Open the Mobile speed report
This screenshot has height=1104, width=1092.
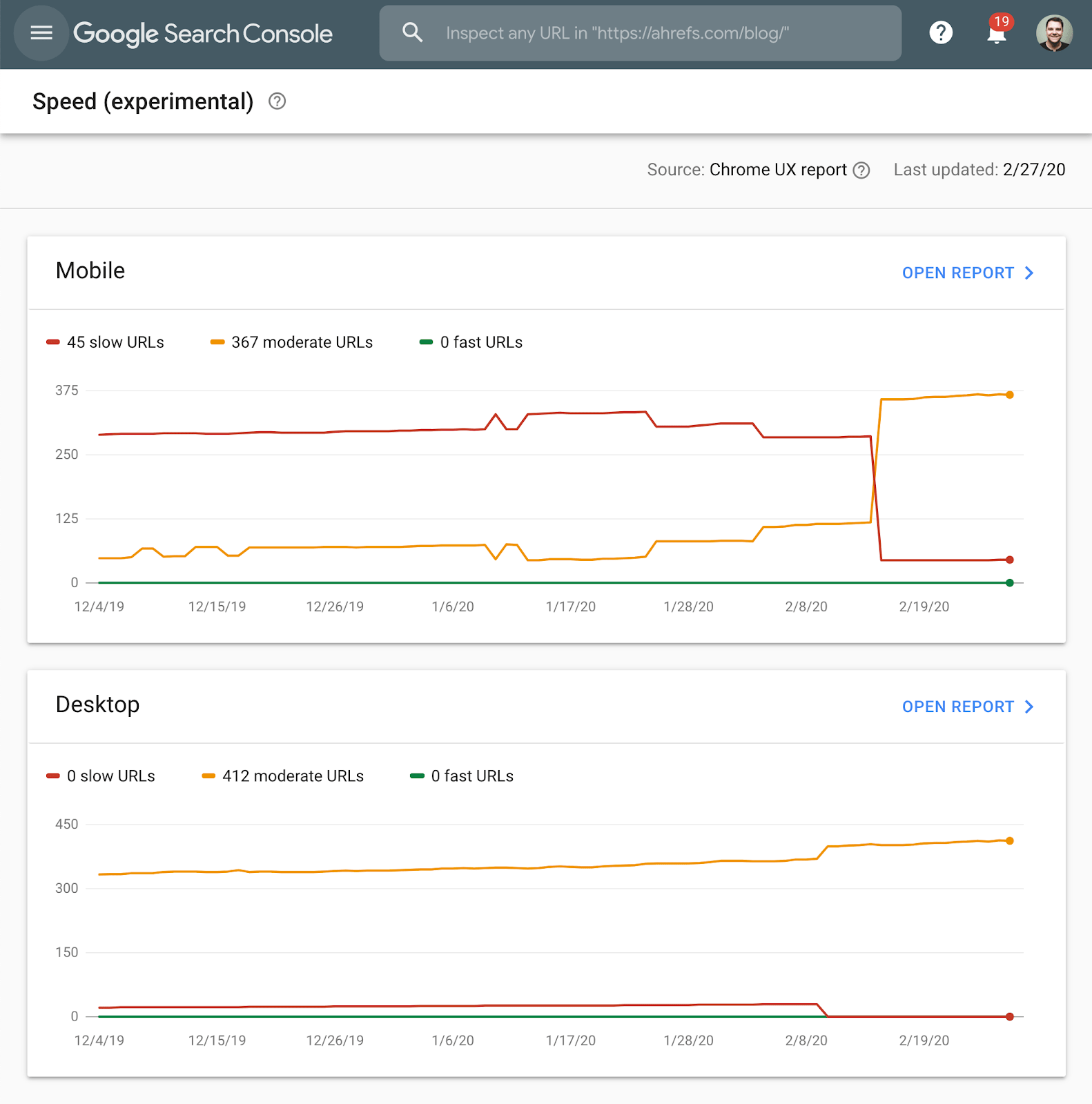click(x=957, y=273)
